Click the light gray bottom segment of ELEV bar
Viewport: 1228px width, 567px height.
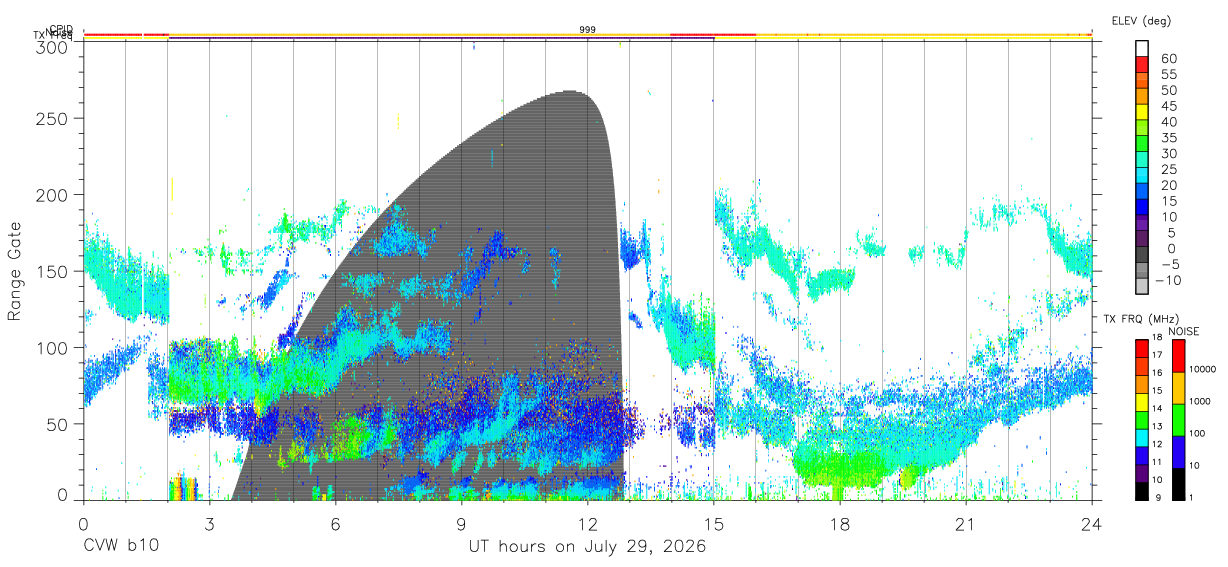point(1142,287)
